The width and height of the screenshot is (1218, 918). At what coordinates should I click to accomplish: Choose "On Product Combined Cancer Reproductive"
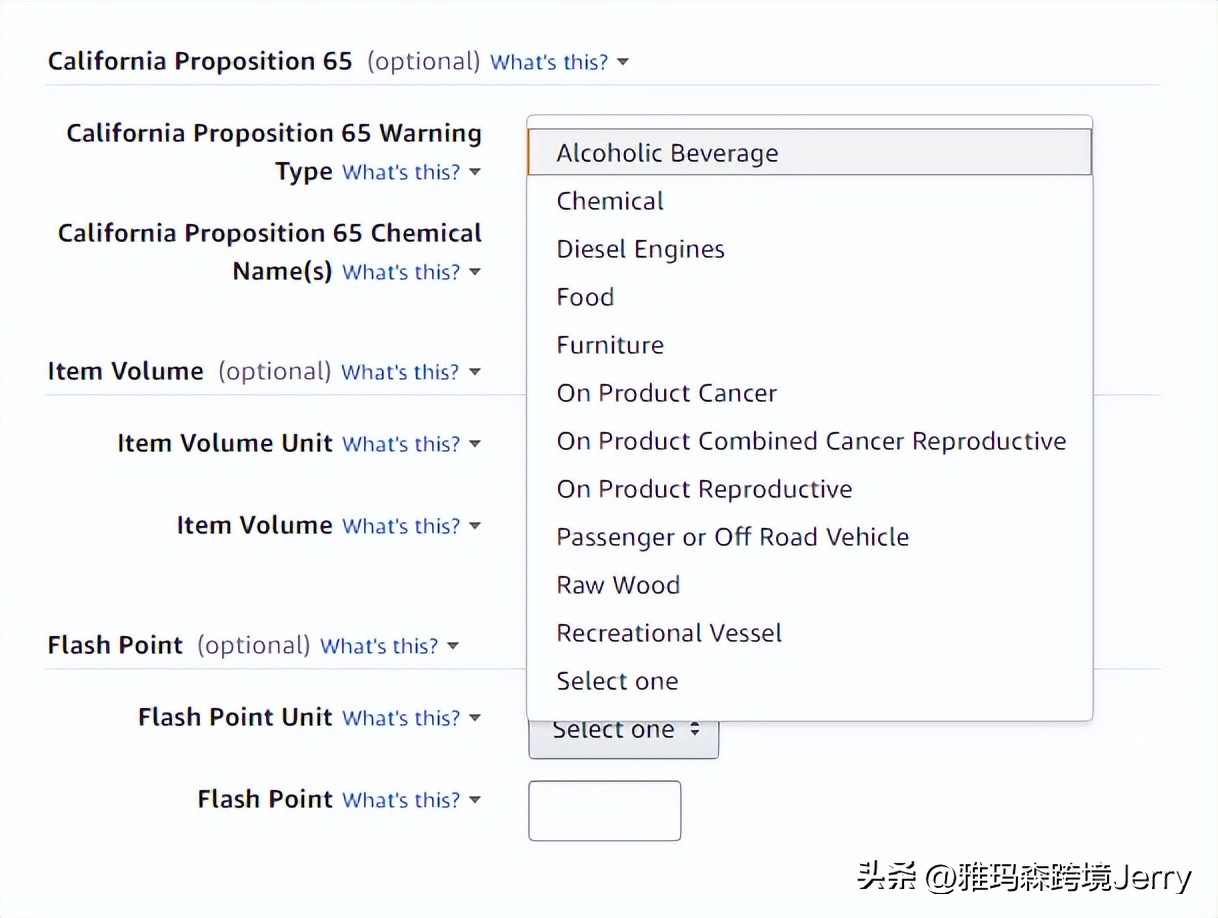click(811, 441)
